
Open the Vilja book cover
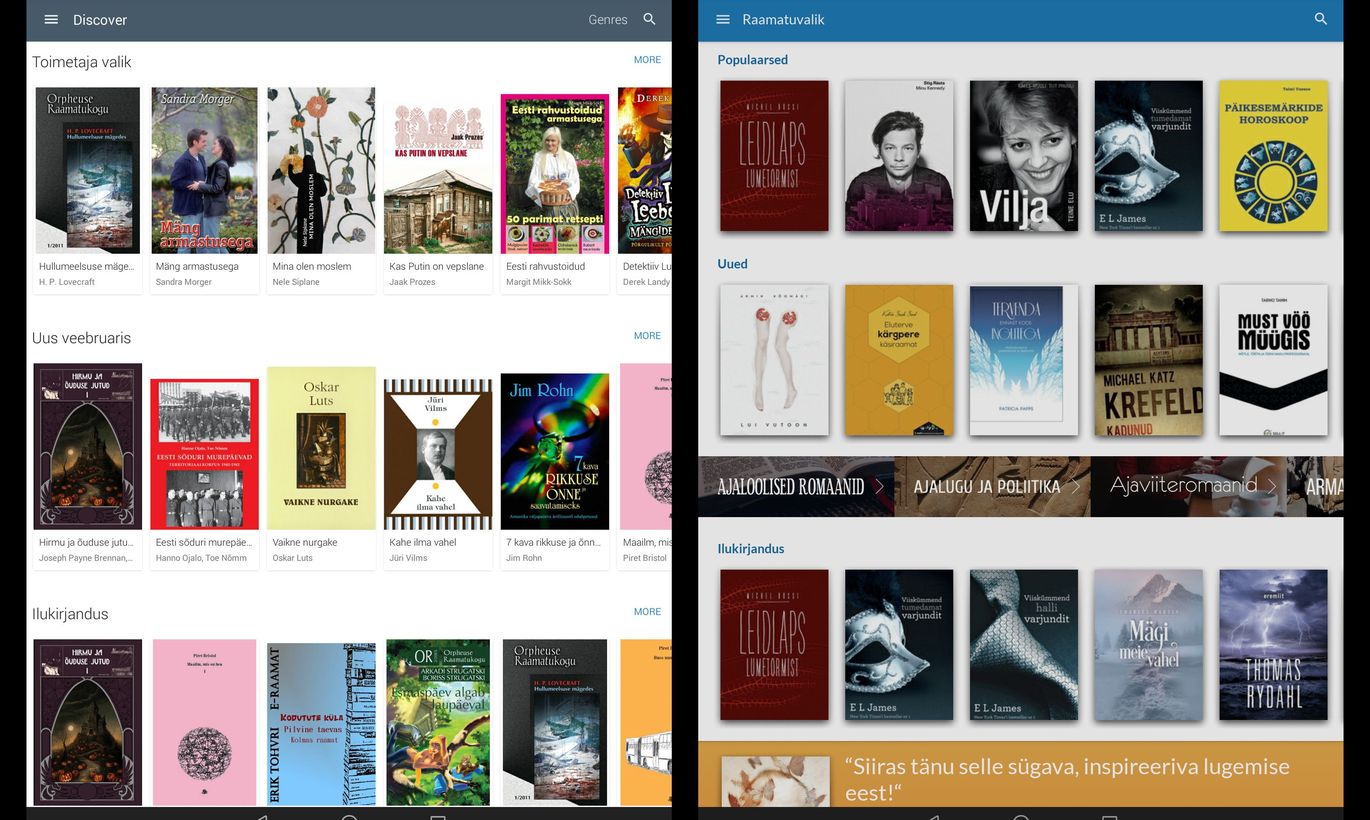click(x=1024, y=156)
